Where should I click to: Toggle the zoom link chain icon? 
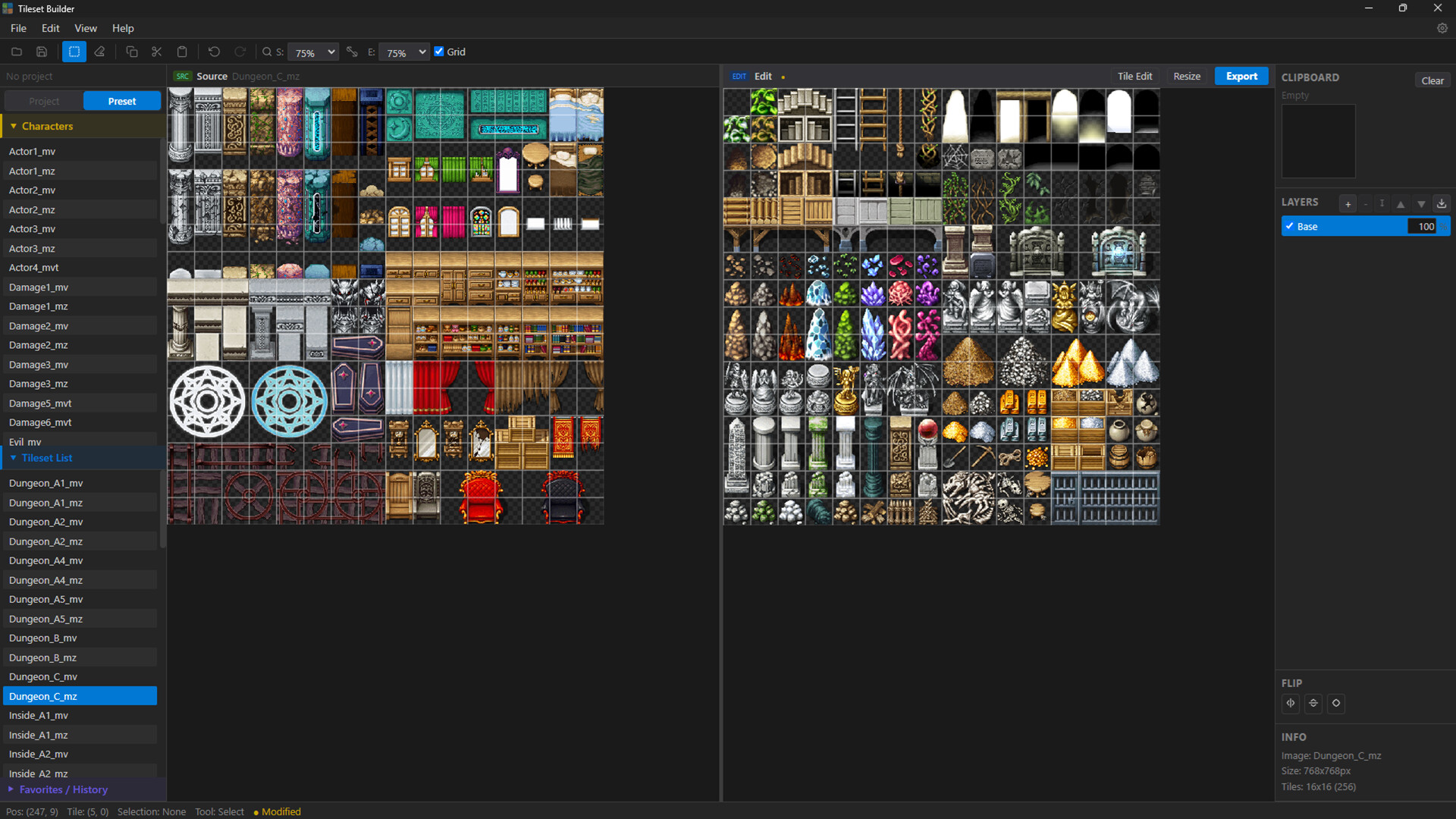(x=352, y=52)
